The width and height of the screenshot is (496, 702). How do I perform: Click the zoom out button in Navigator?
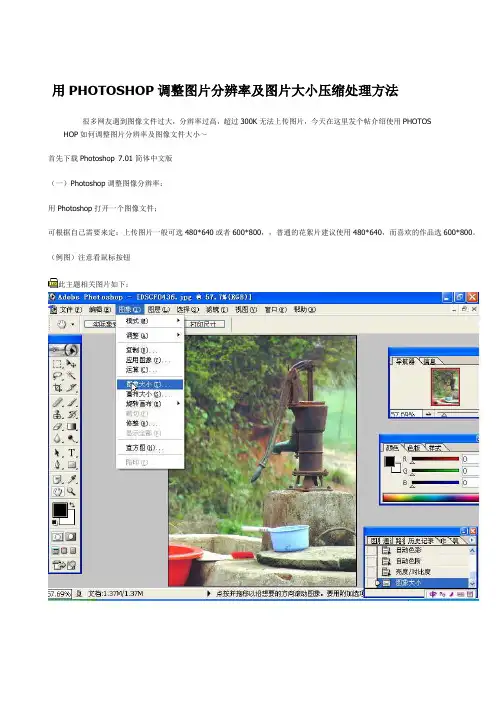[428, 415]
